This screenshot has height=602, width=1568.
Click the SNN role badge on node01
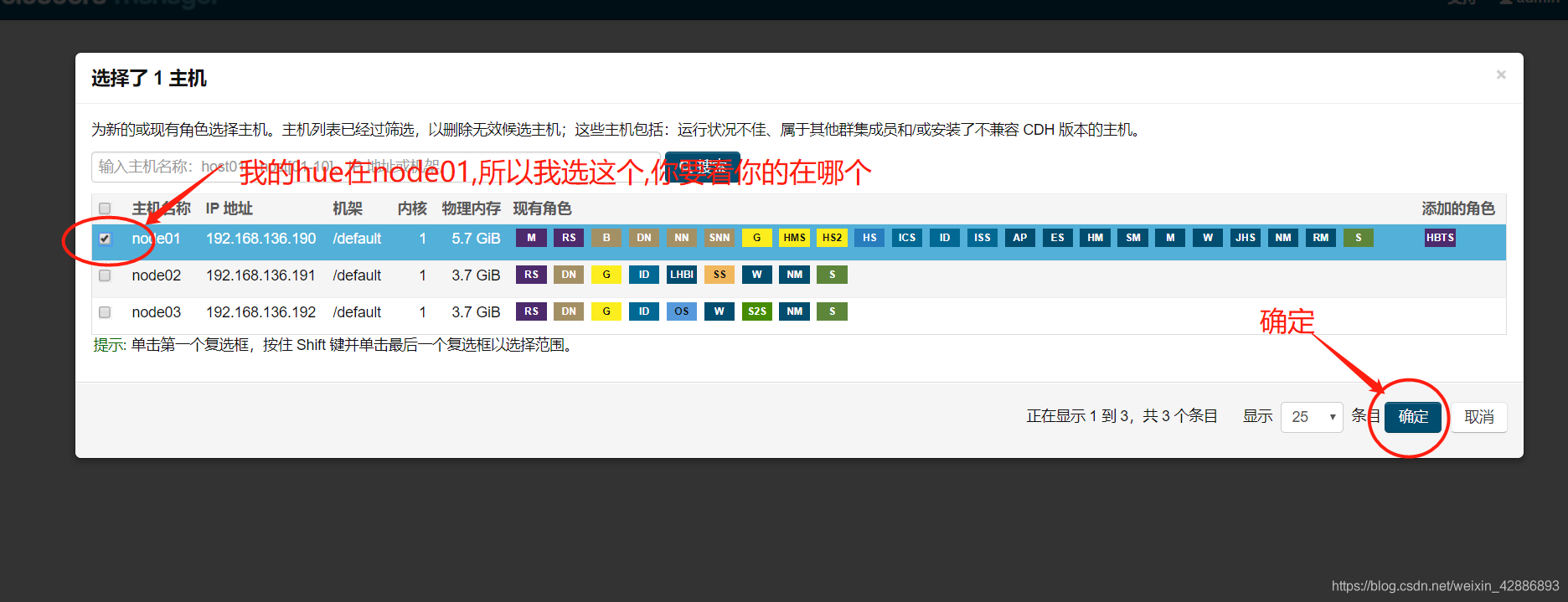click(x=720, y=238)
